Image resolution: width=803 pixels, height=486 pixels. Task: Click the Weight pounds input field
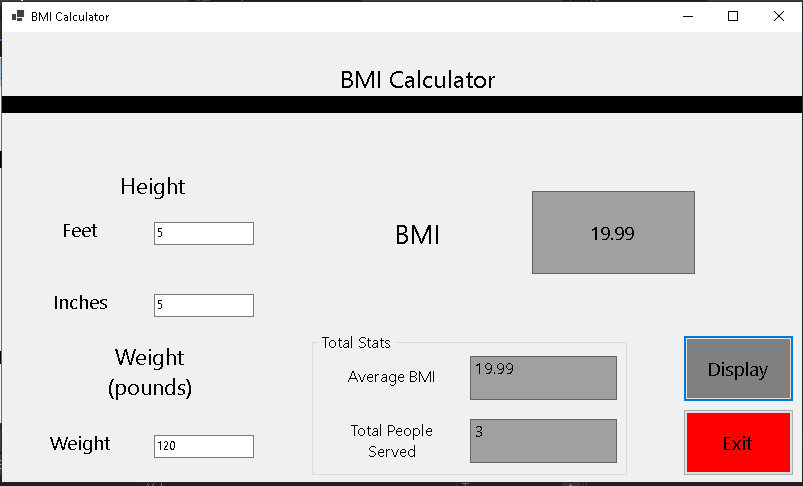203,446
